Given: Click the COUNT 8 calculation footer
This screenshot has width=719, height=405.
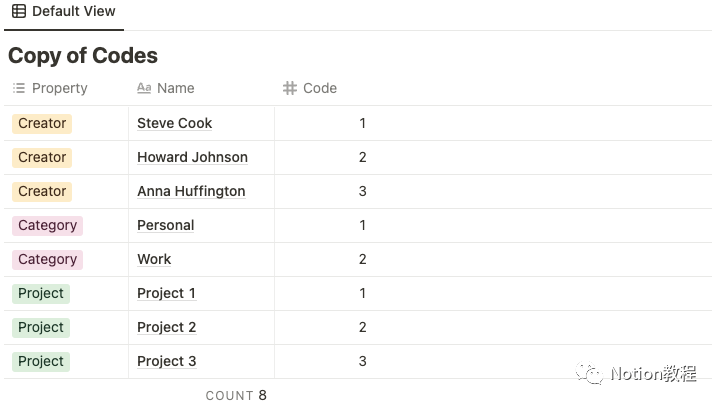Looking at the screenshot, I should click(x=236, y=395).
